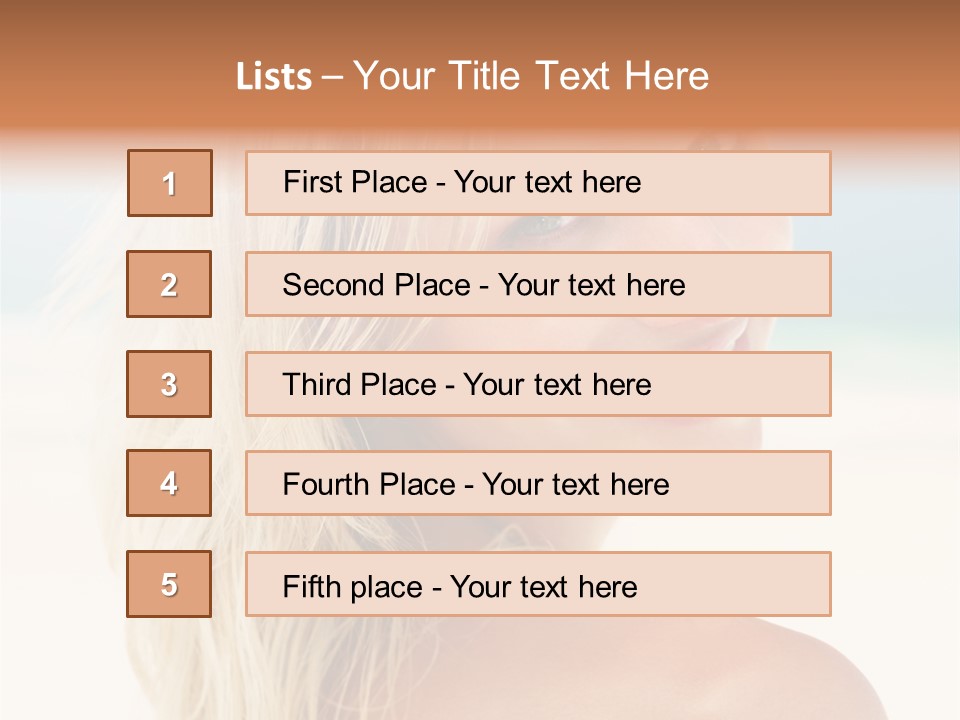
Task: Click 'Your Title Text Here' in heading
Action: [531, 76]
